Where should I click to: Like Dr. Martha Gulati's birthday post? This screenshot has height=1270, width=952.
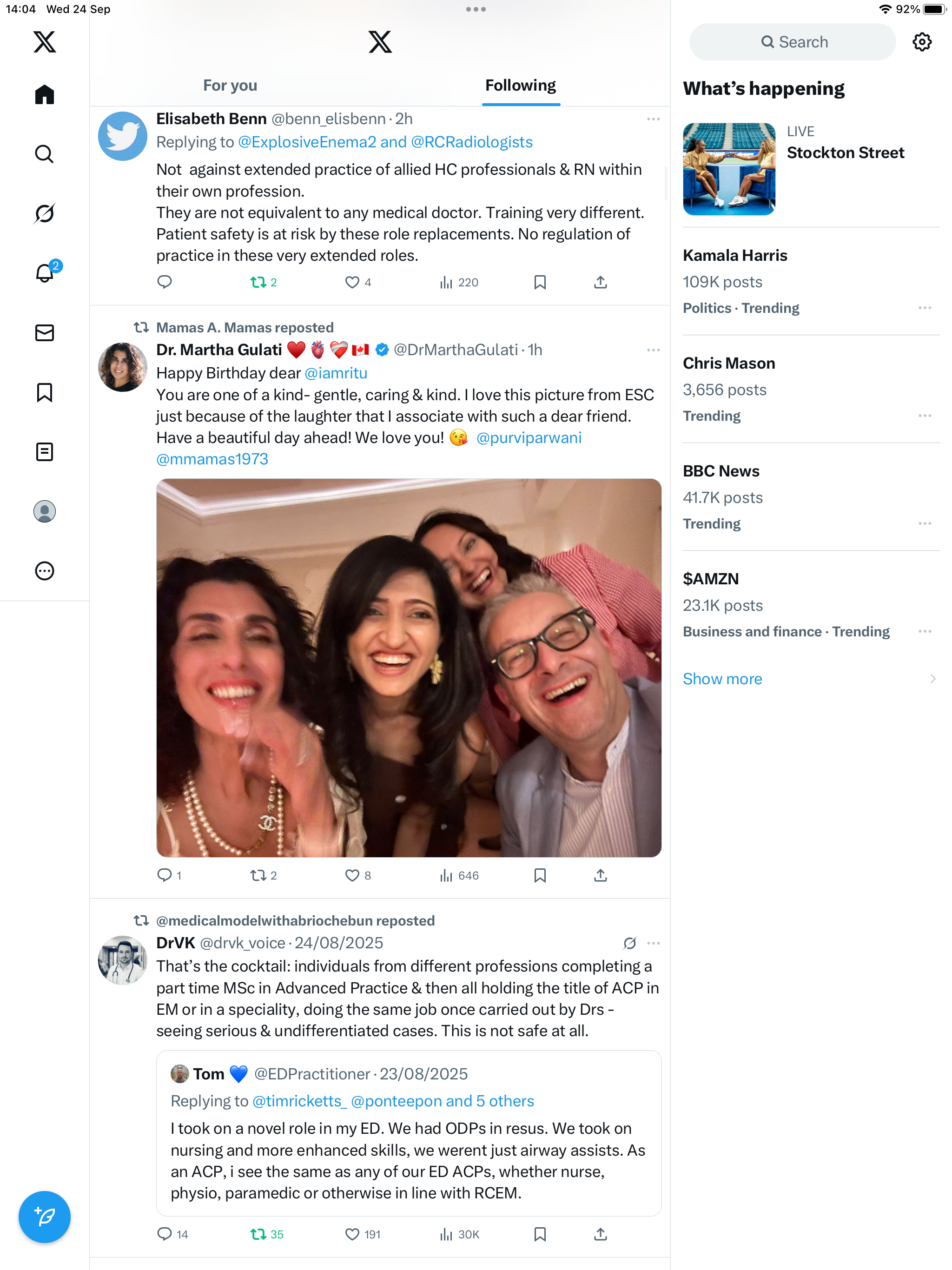point(352,875)
